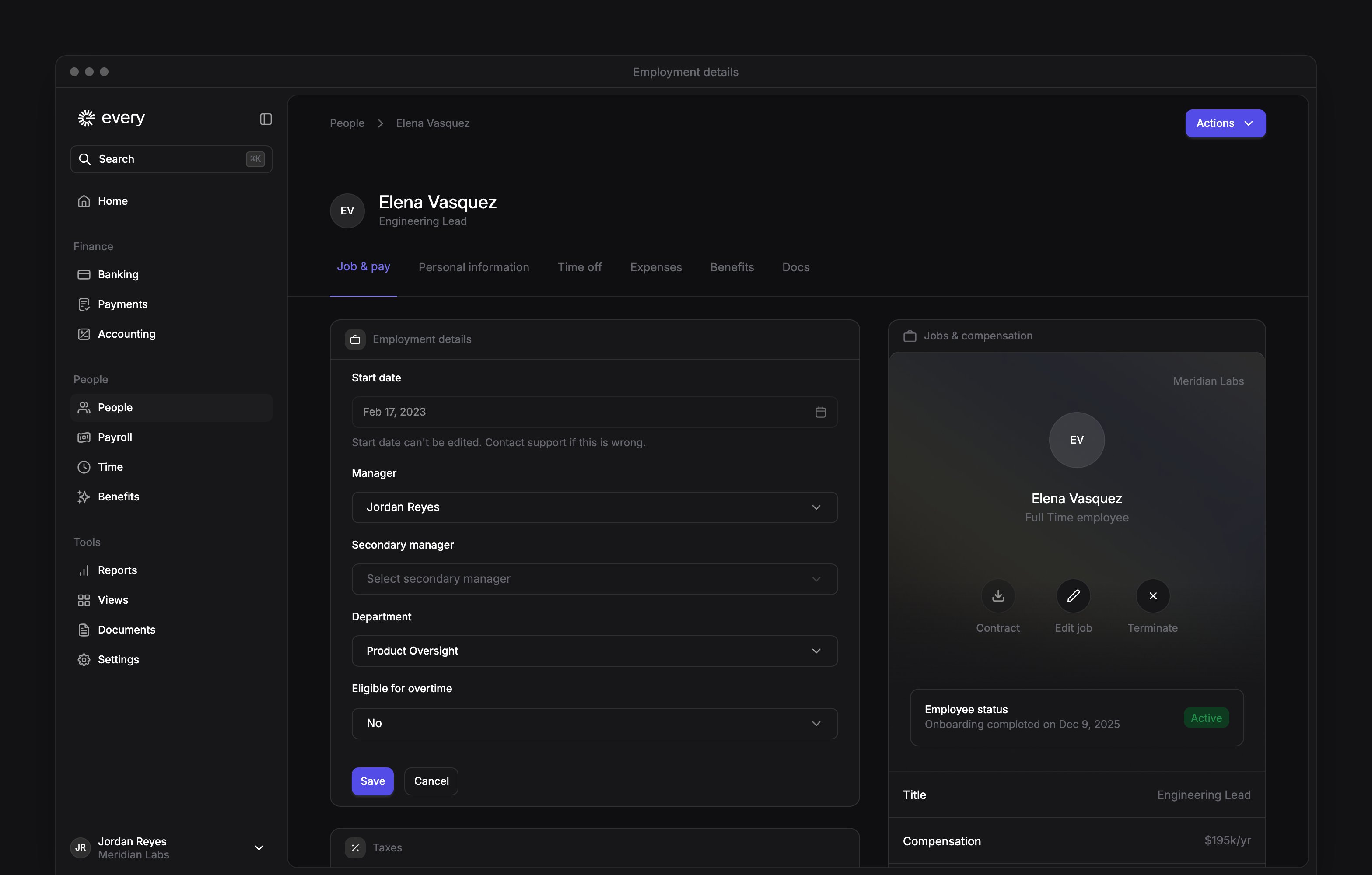
Task: Open Payments in the sidebar
Action: pos(171,304)
